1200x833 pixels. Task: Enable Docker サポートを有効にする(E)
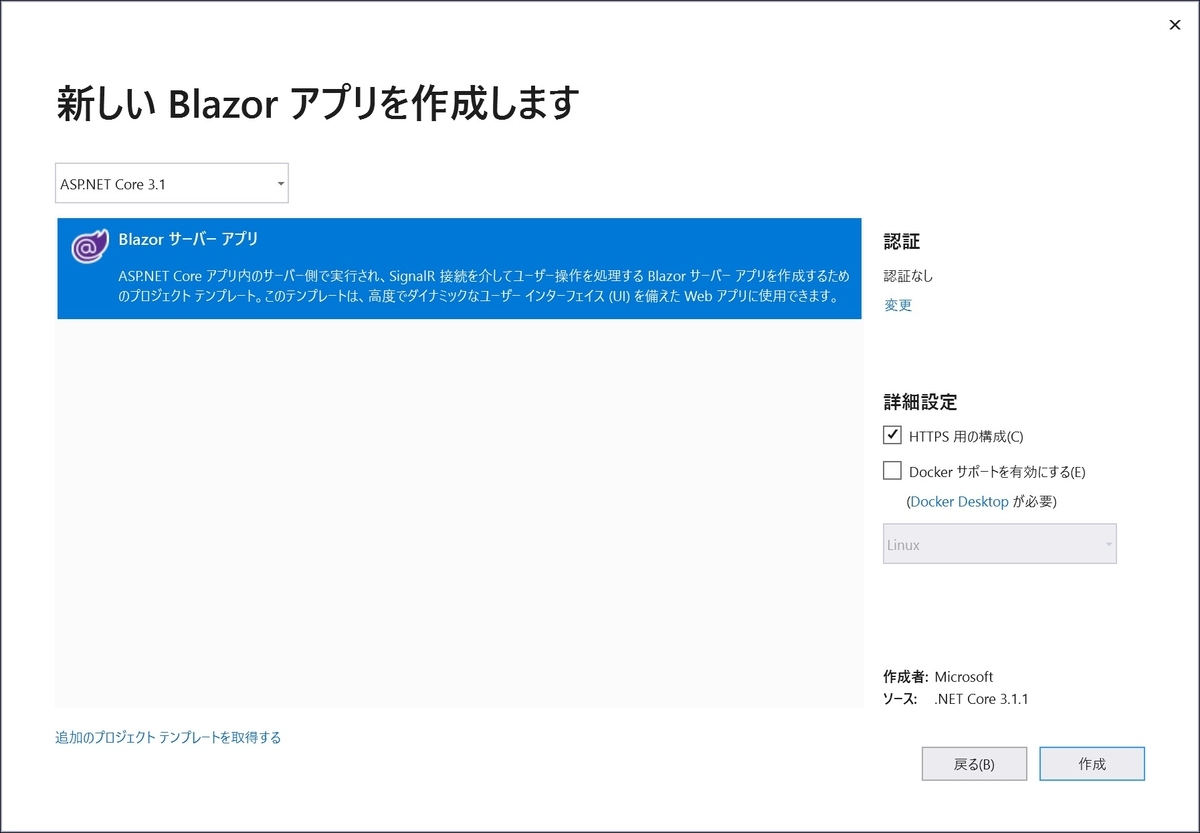[892, 469]
